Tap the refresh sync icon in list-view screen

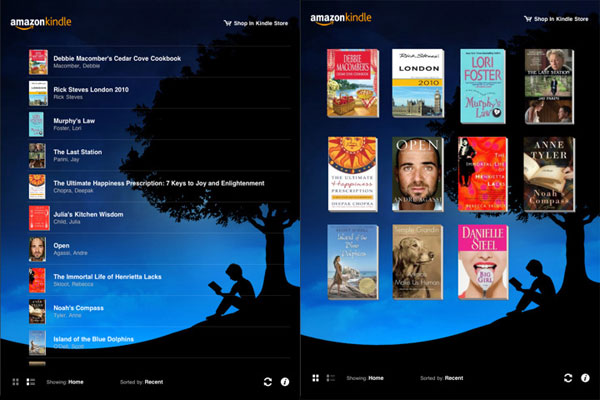267,381
